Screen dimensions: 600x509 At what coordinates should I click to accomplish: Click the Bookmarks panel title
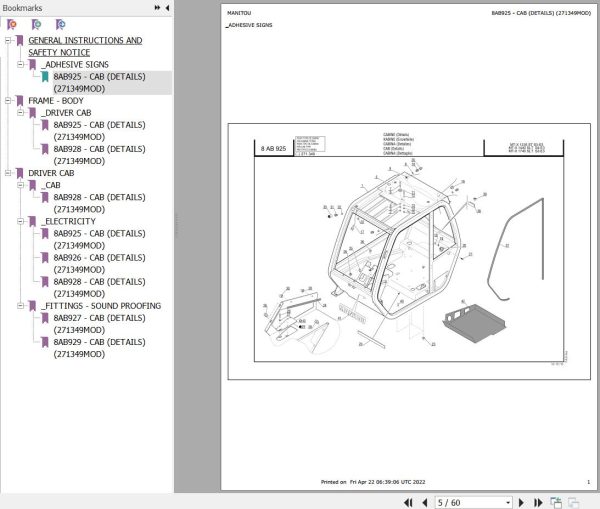(x=22, y=8)
